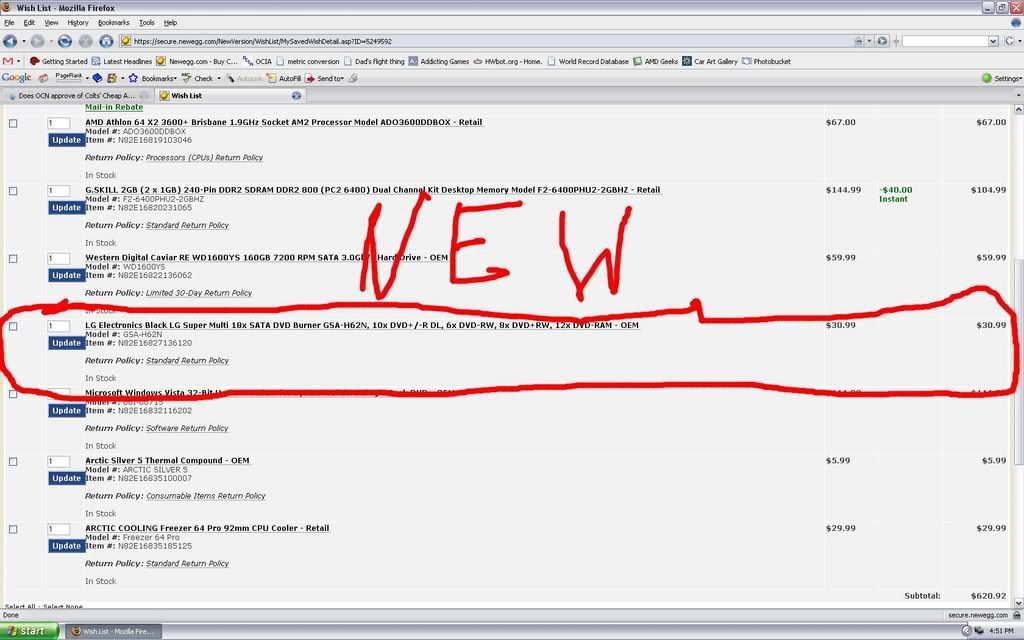Go back with the Back arrow button
The height and width of the screenshot is (640, 1024).
point(10,41)
